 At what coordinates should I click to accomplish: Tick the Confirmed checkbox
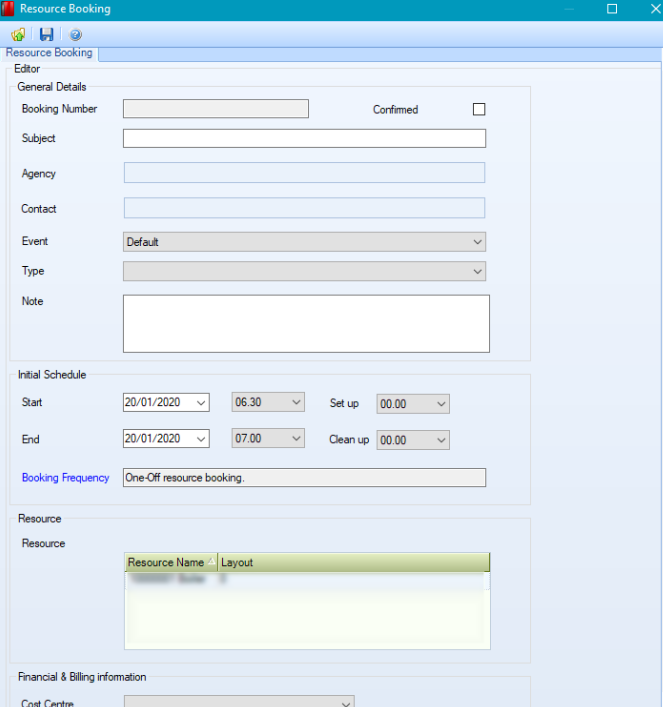(x=479, y=110)
